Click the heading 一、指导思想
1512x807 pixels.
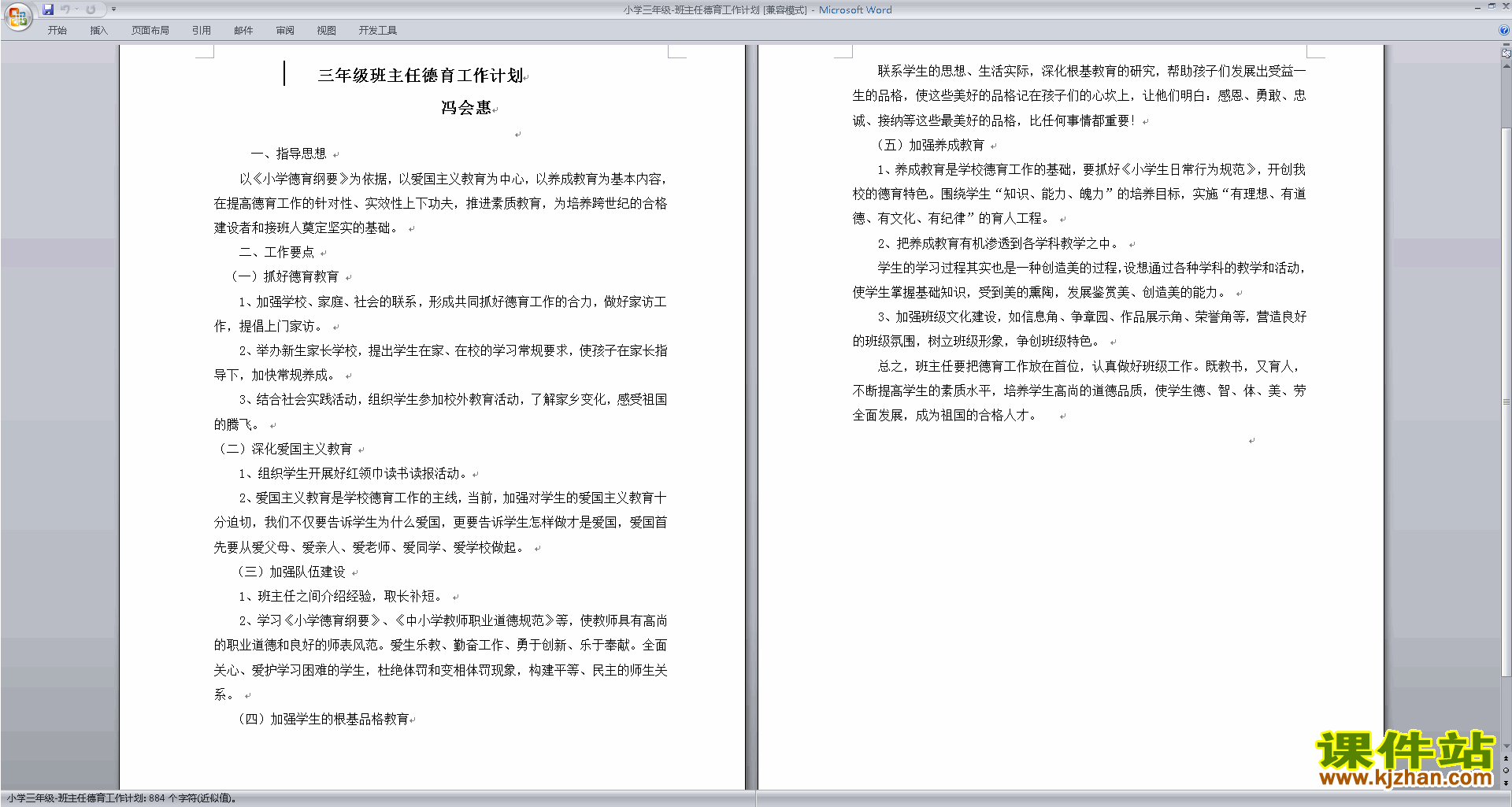coord(288,154)
